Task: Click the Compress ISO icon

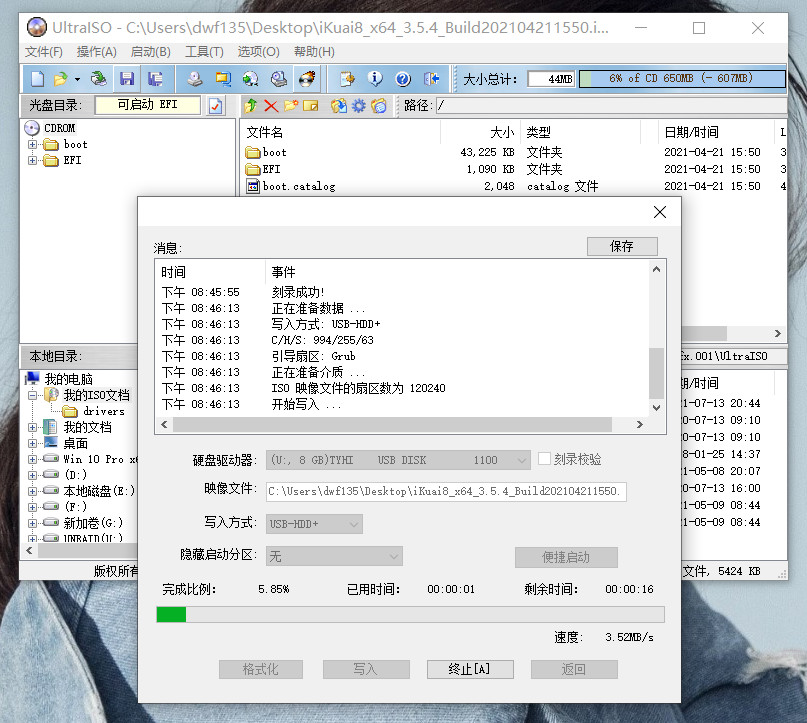Action: click(223, 79)
